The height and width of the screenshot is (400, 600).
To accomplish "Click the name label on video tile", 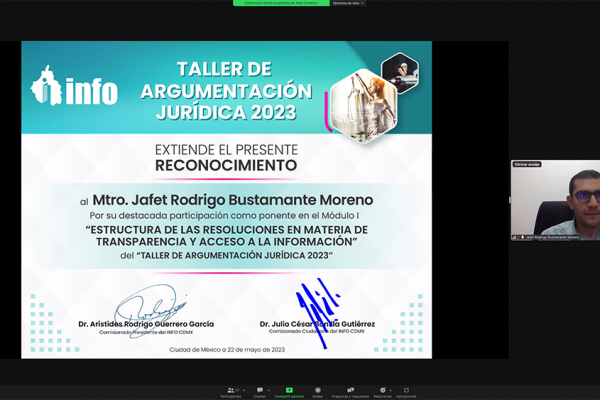I will (x=553, y=237).
